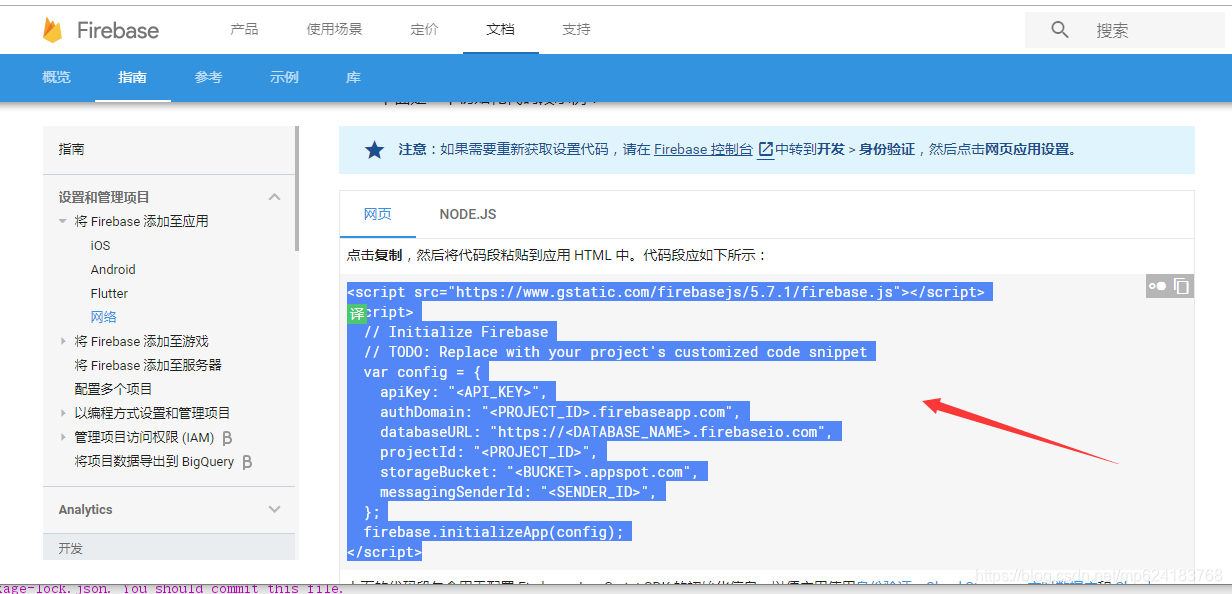Open 指南 in the sidebar
This screenshot has width=1232, height=594.
click(71, 149)
